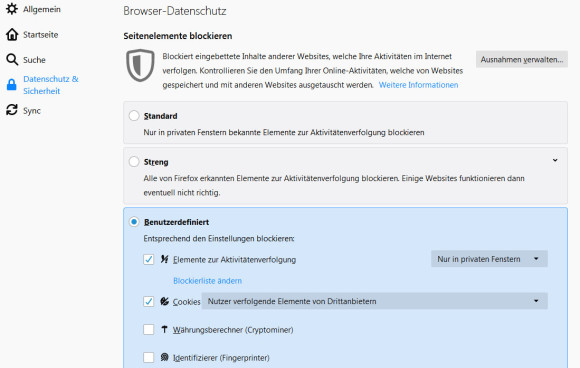The image size is (580, 368).
Task: Click the Identifizierer (Fingerprinter) label
Action: point(221,358)
